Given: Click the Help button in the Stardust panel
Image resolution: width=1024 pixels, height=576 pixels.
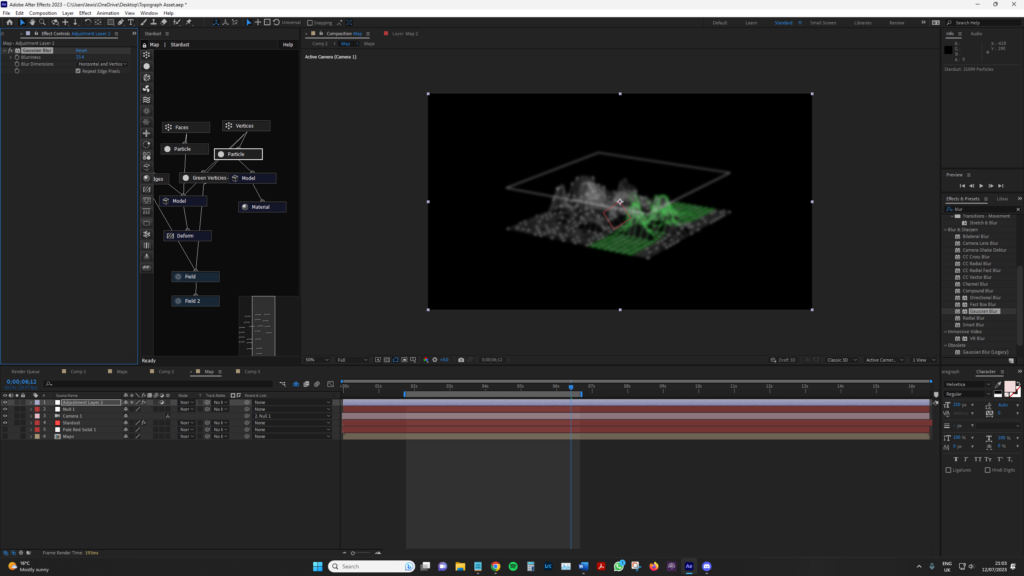Looking at the screenshot, I should tap(288, 44).
